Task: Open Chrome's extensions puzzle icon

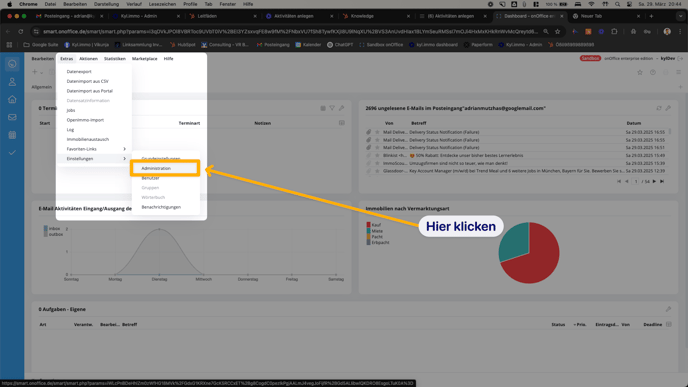Action: [614, 32]
